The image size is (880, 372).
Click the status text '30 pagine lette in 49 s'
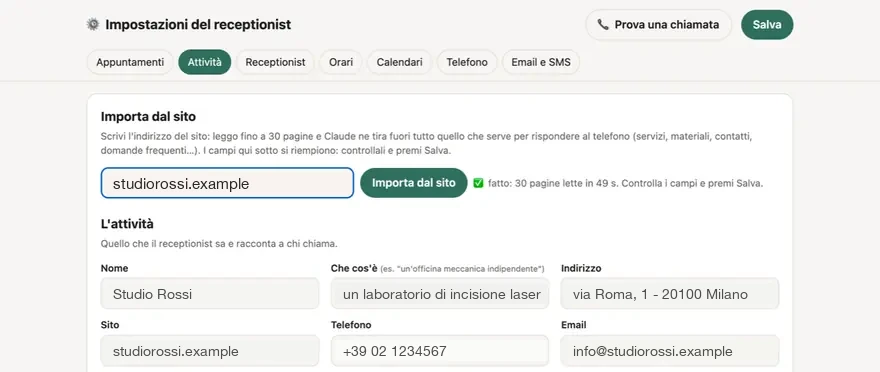coord(567,183)
